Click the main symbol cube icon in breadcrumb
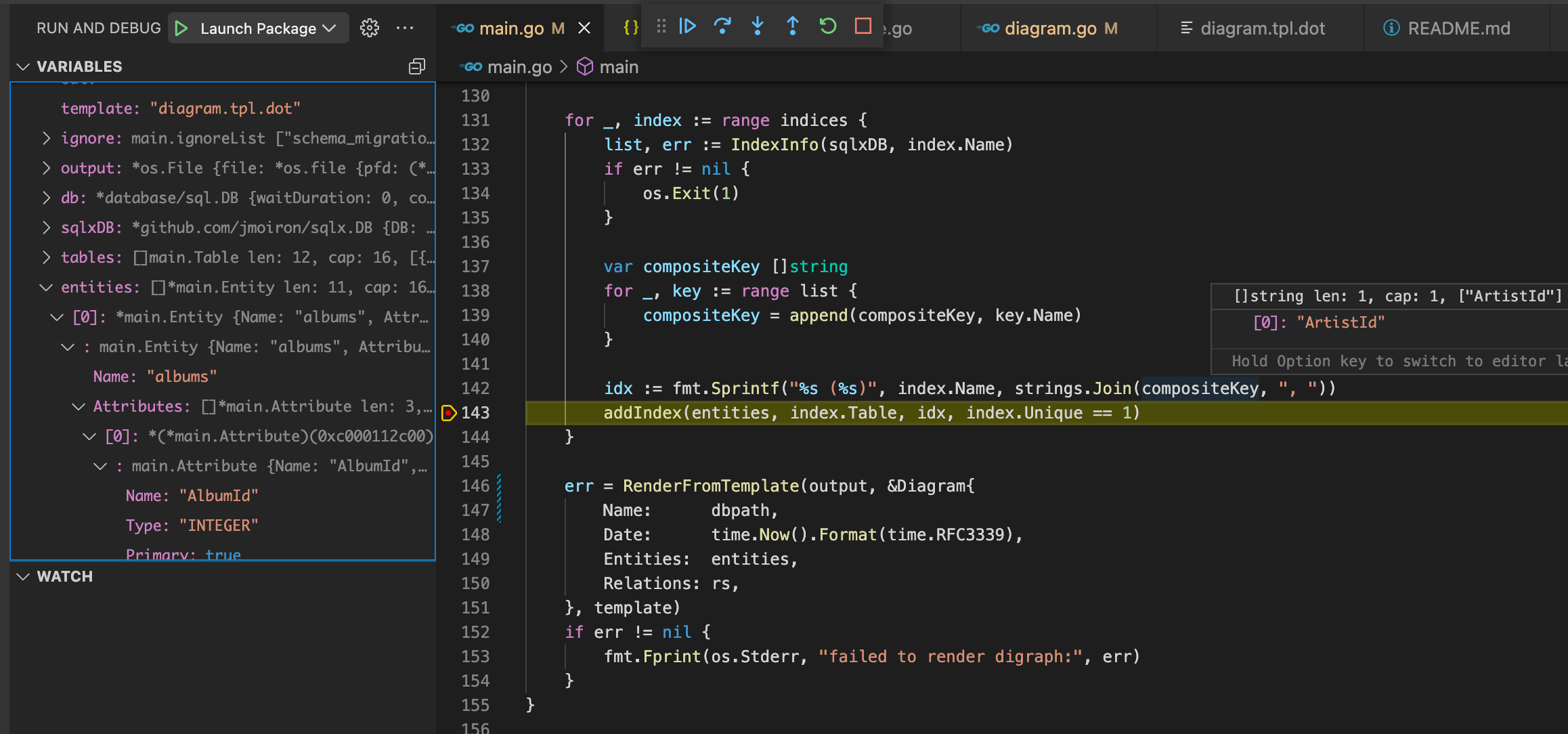 click(585, 67)
